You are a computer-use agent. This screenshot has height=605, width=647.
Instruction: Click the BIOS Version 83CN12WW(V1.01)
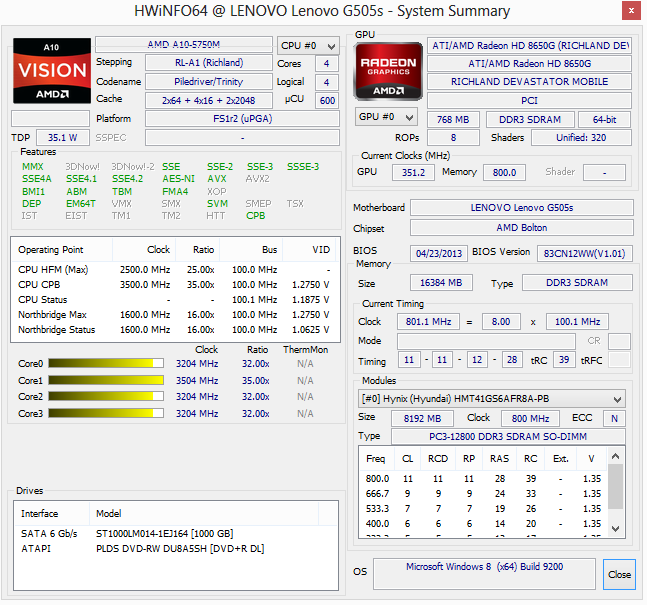point(584,253)
